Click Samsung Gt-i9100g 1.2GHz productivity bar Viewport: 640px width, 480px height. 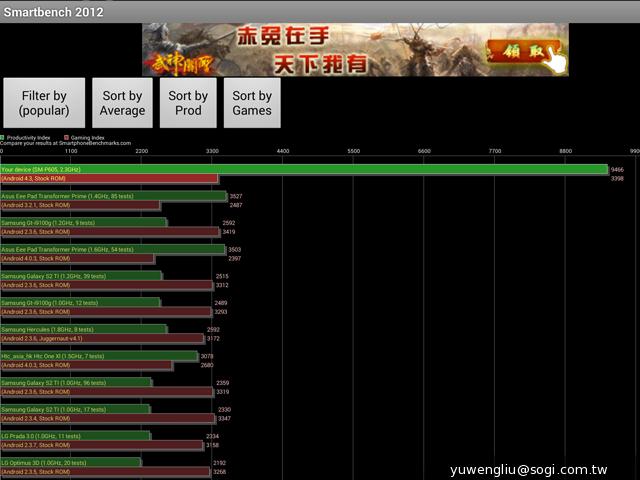(83, 223)
